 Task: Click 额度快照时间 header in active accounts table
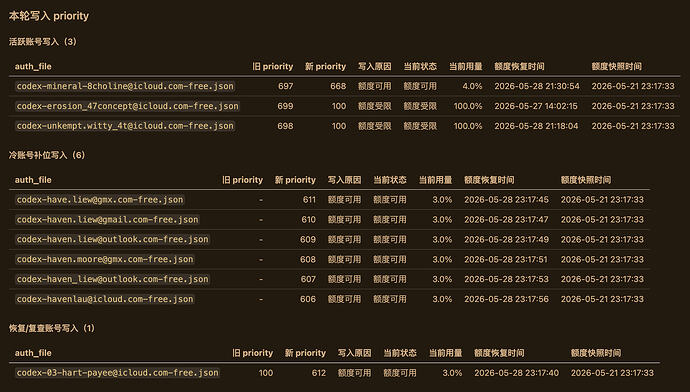pyautogui.click(x=617, y=66)
